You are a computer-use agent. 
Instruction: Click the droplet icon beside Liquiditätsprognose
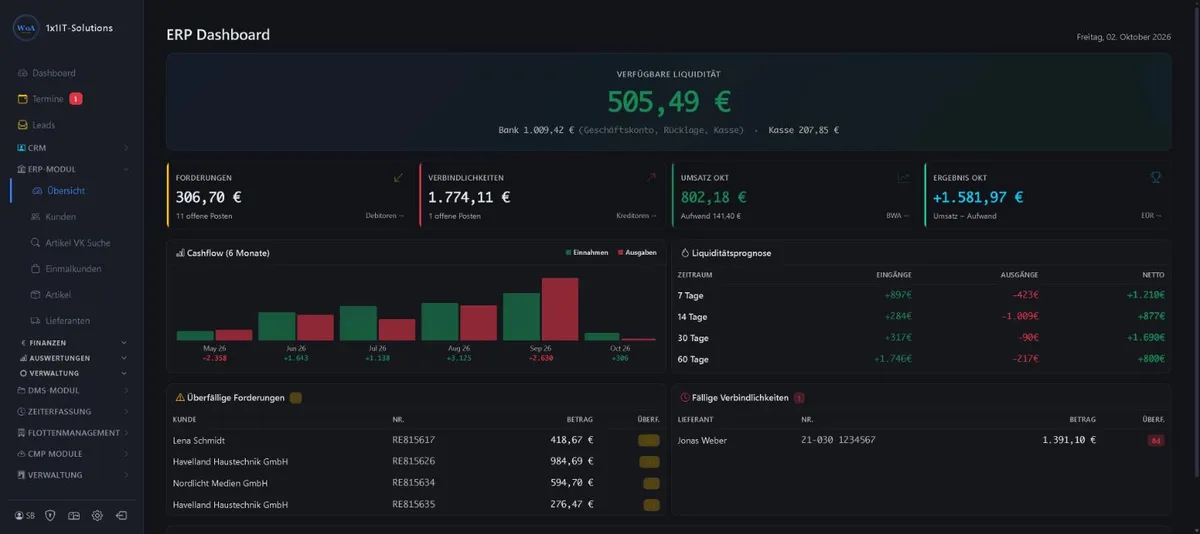[684, 253]
